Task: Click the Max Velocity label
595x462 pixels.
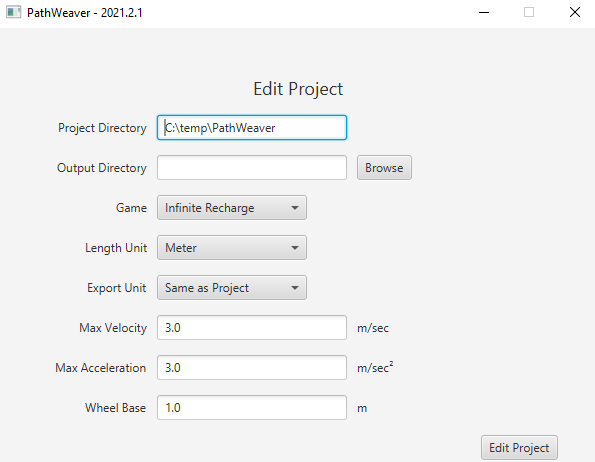Action: (x=113, y=328)
